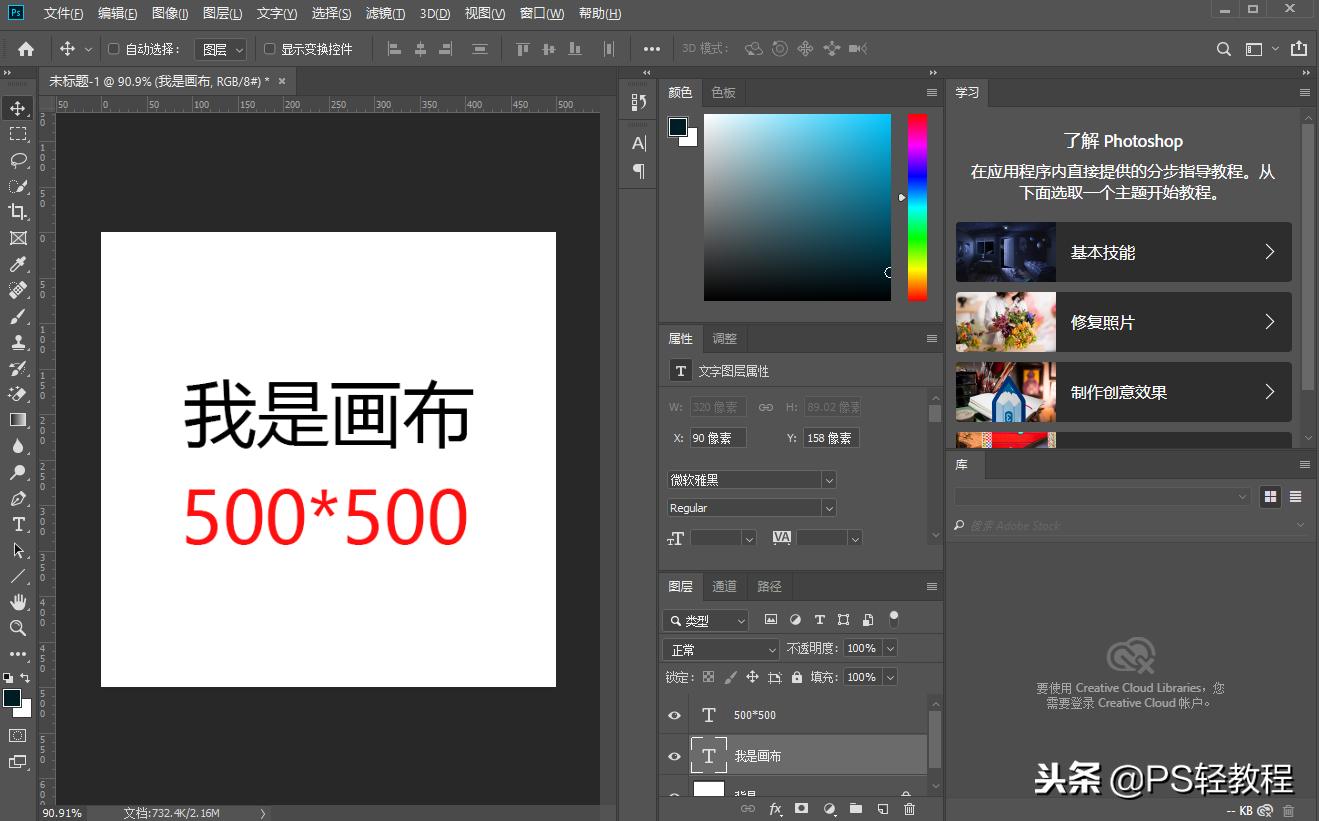
Task: Click the 搜索 Adobe Stock search field
Action: [x=1100, y=525]
